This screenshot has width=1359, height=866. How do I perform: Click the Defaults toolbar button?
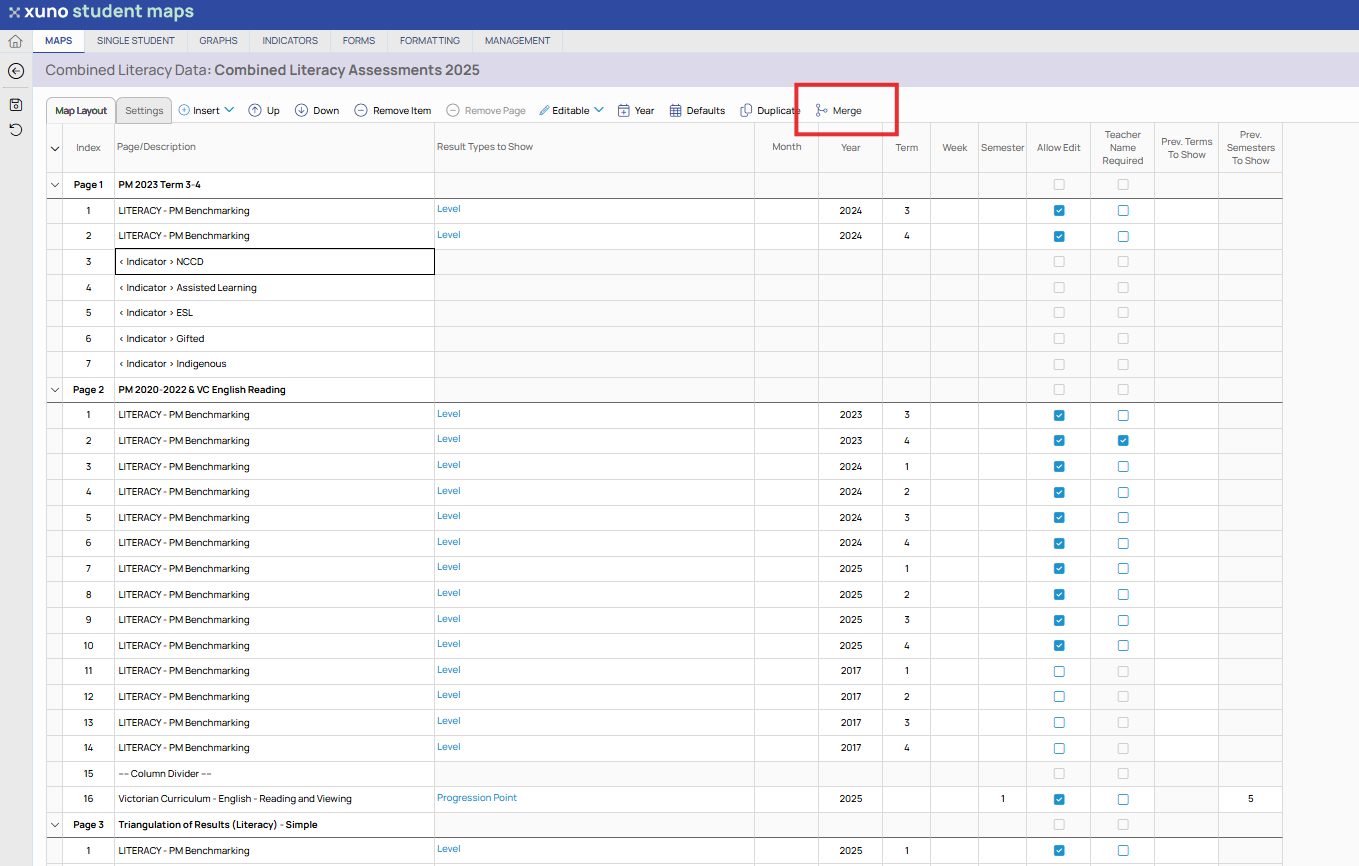pyautogui.click(x=697, y=111)
